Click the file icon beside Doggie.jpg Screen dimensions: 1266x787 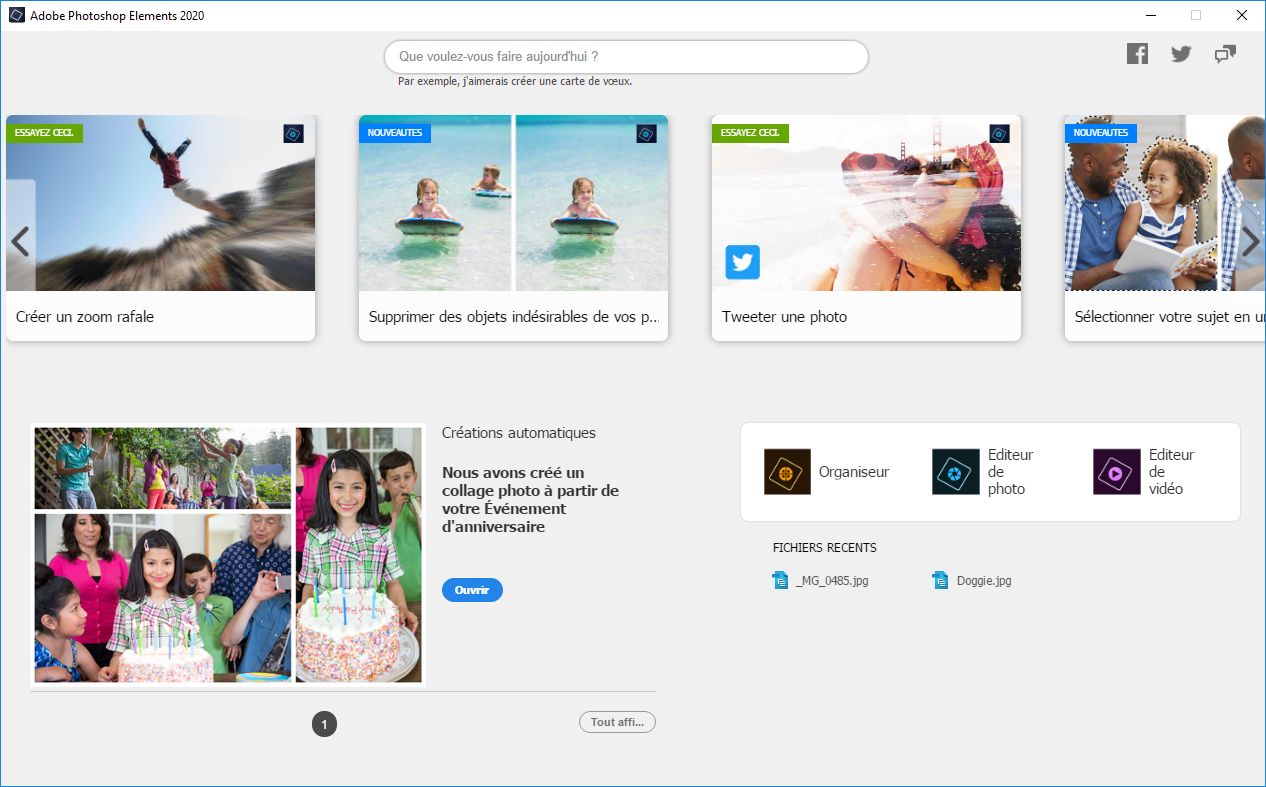939,579
